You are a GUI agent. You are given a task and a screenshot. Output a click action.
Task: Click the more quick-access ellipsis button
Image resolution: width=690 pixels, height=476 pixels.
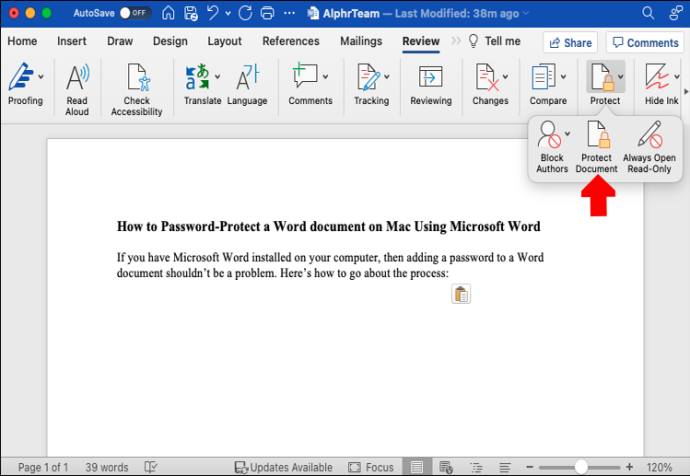pyautogui.click(x=289, y=13)
